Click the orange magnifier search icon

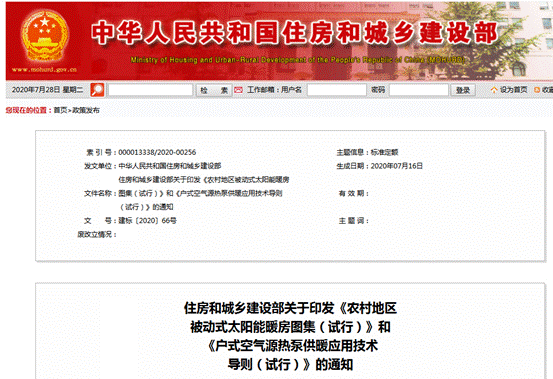[97, 90]
